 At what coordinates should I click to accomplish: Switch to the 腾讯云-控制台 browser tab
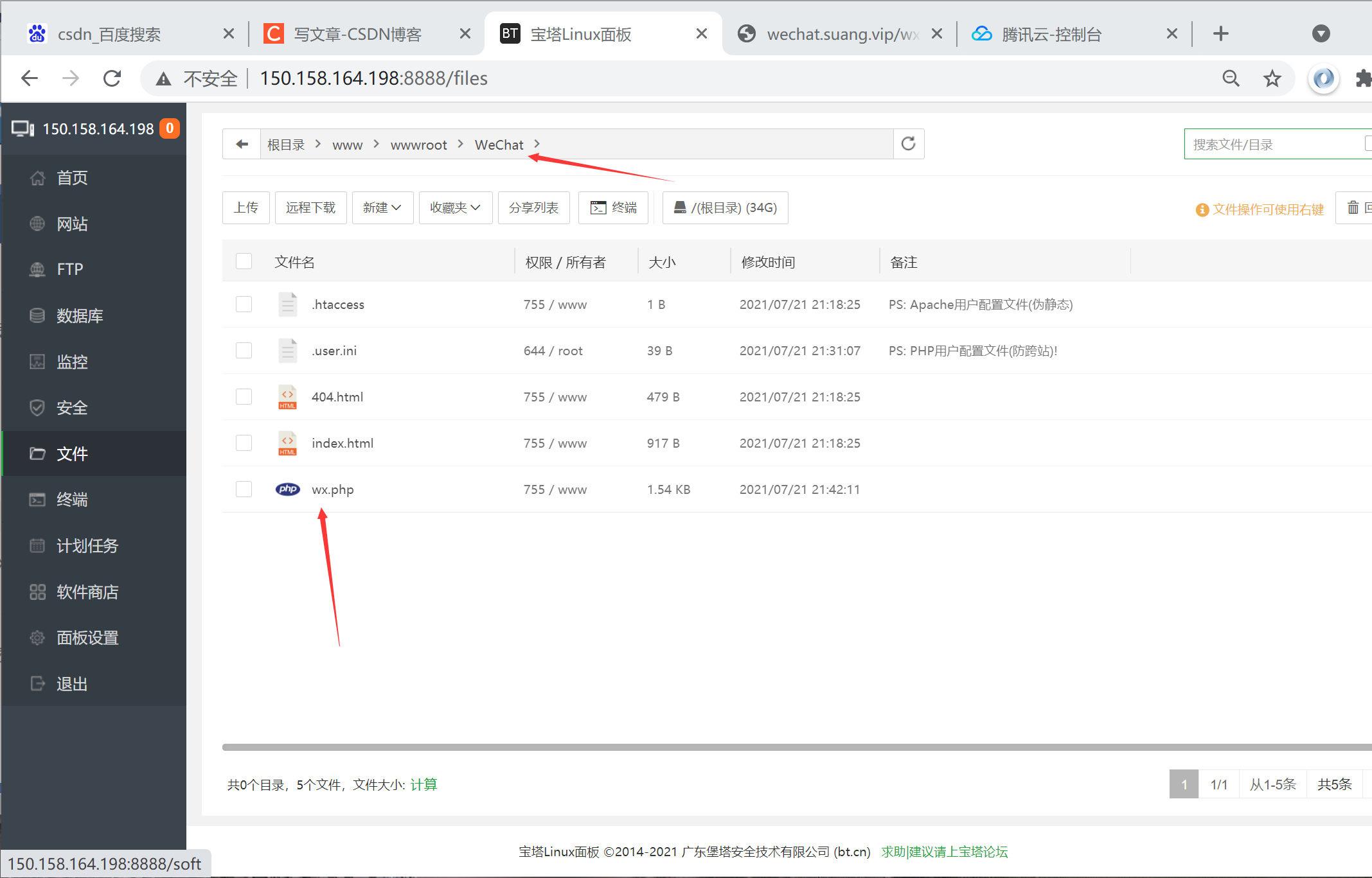pos(1051,34)
